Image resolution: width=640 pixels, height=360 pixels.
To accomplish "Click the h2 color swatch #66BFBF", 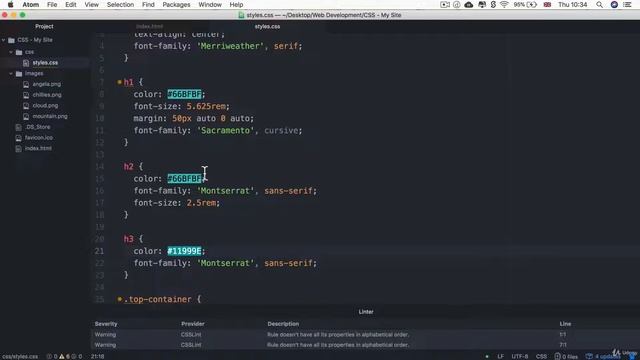I will coord(184,179).
